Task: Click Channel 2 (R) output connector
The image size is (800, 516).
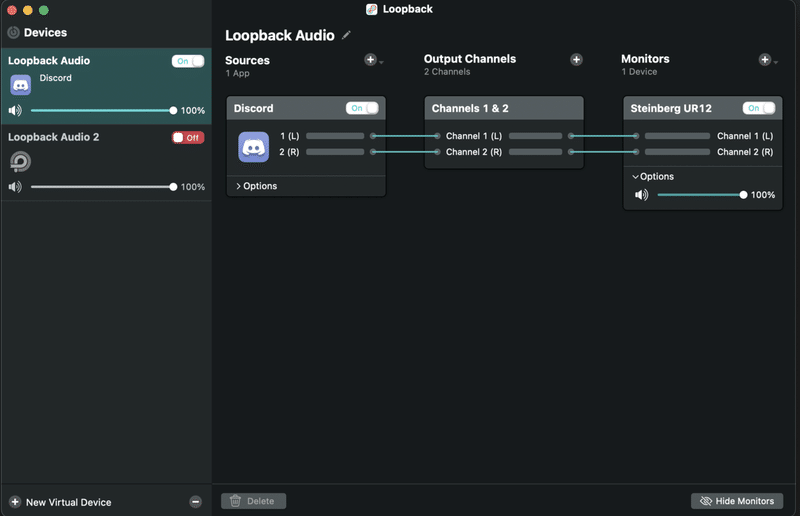Action: pos(571,152)
